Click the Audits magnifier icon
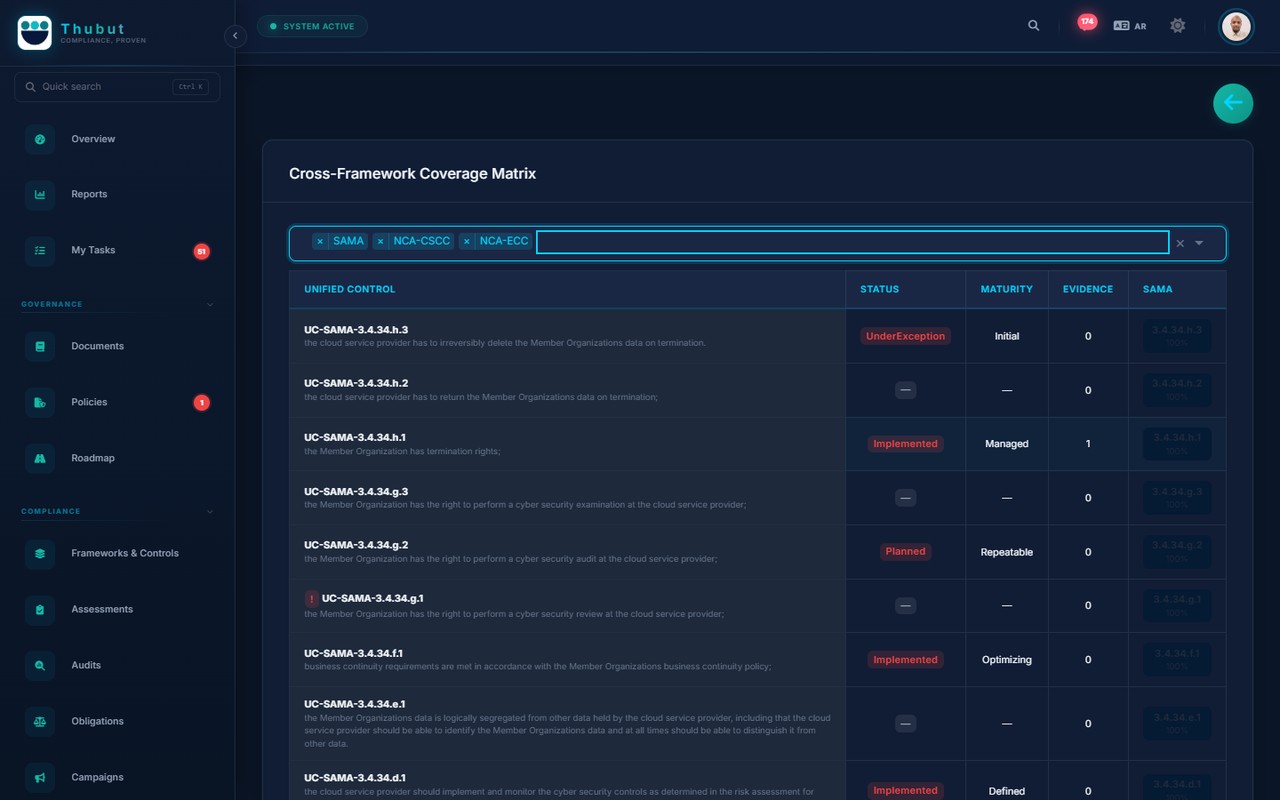This screenshot has width=1280, height=800. tap(40, 666)
